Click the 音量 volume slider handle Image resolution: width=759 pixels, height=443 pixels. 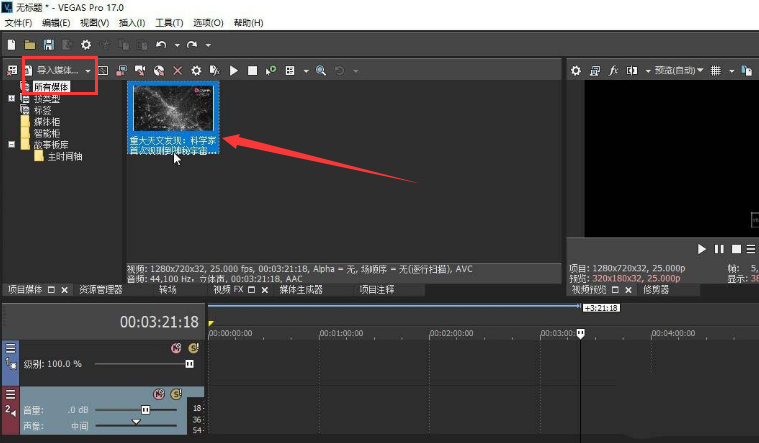(145, 410)
